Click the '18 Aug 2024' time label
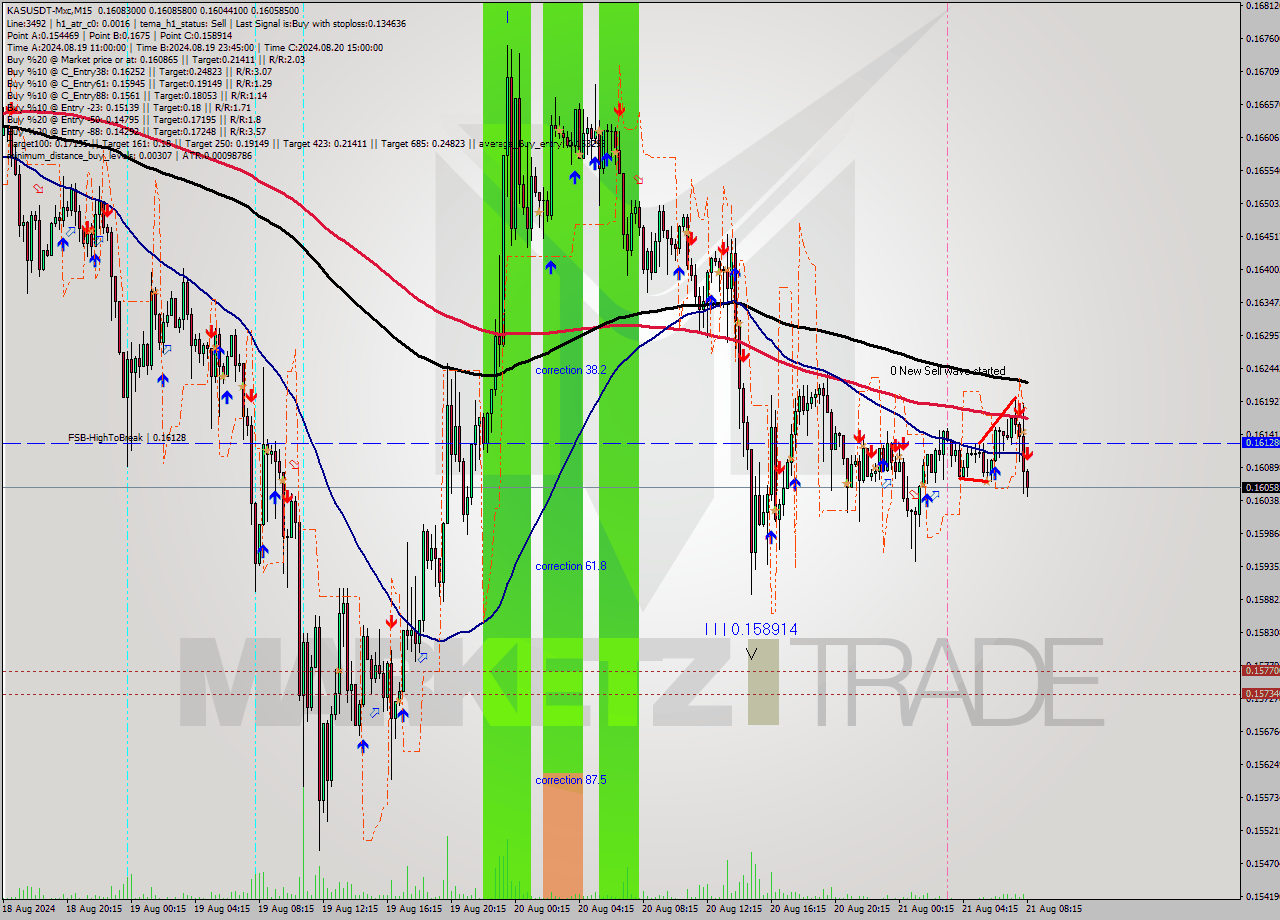 tap(30, 909)
